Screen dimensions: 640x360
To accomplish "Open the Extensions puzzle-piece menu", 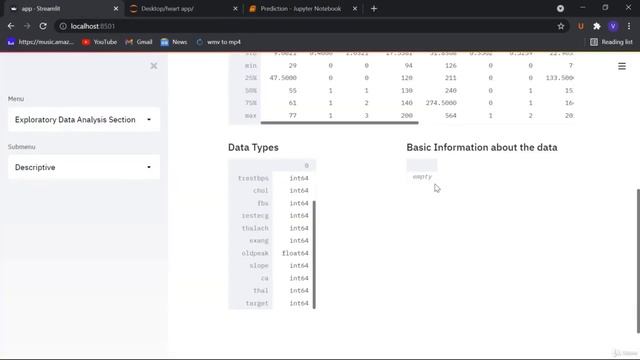I will [597, 26].
